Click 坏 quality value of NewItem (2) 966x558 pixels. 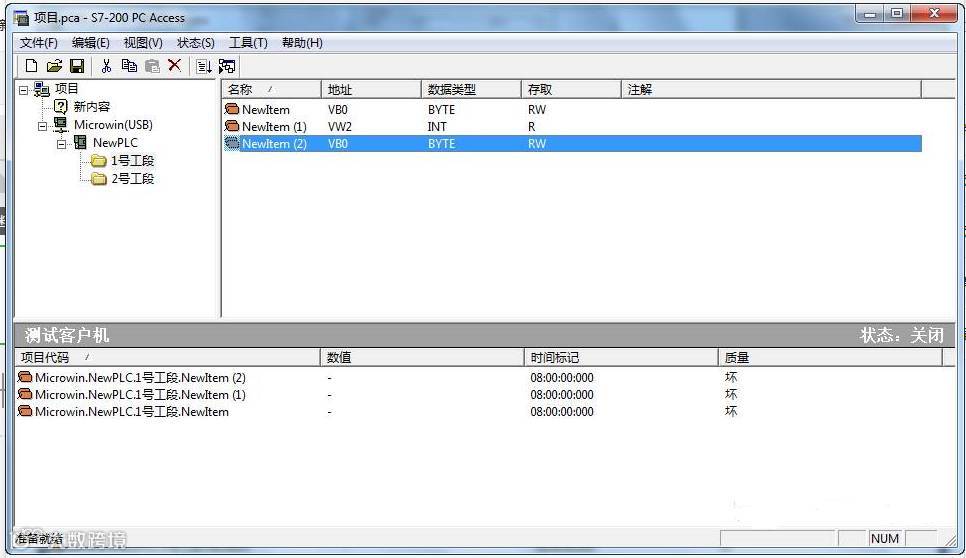pos(731,377)
